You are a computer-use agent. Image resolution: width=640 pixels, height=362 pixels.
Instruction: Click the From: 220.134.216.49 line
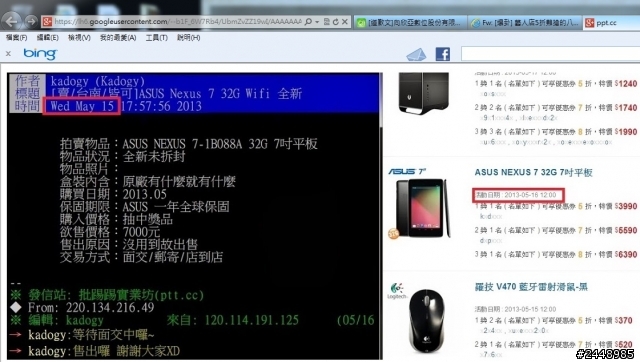[x=82, y=307]
